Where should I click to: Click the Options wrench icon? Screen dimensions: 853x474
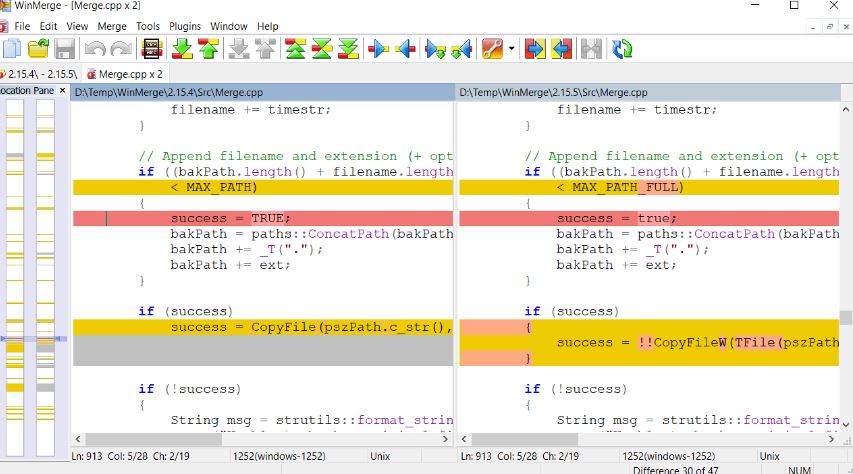click(x=492, y=49)
